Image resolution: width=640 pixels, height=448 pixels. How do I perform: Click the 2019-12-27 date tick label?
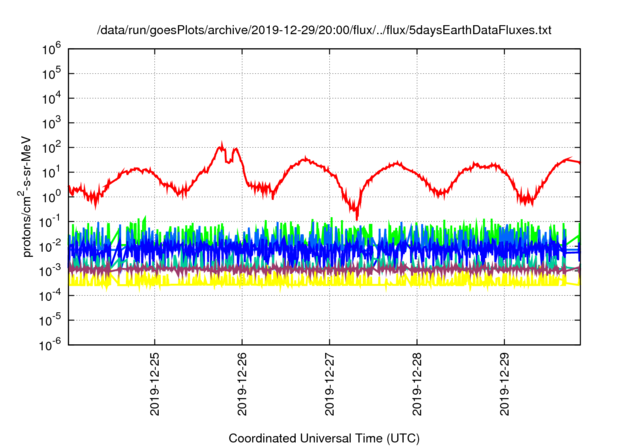click(x=329, y=383)
